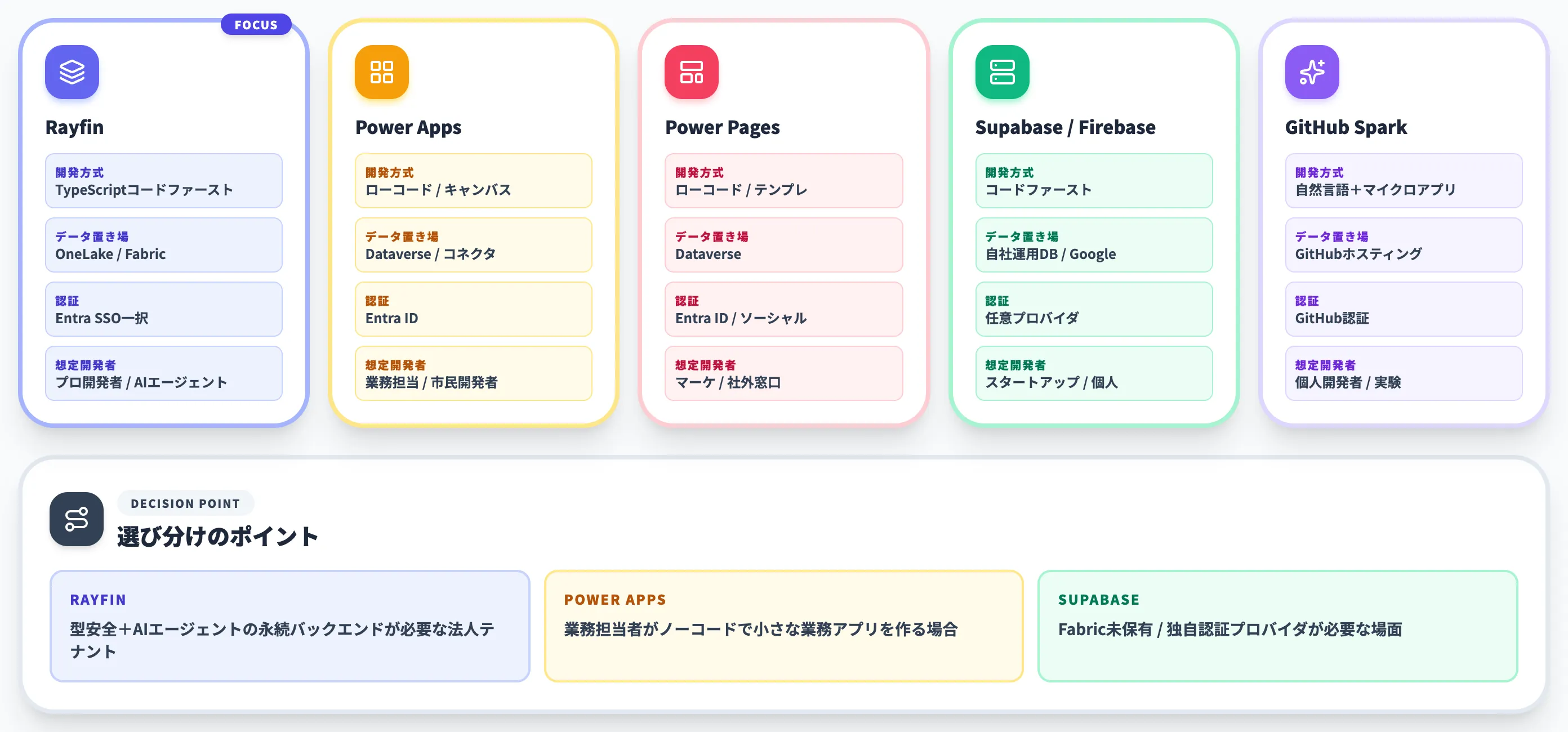Click the GitHub Spark card title
The width and height of the screenshot is (1568, 732).
pyautogui.click(x=1346, y=127)
